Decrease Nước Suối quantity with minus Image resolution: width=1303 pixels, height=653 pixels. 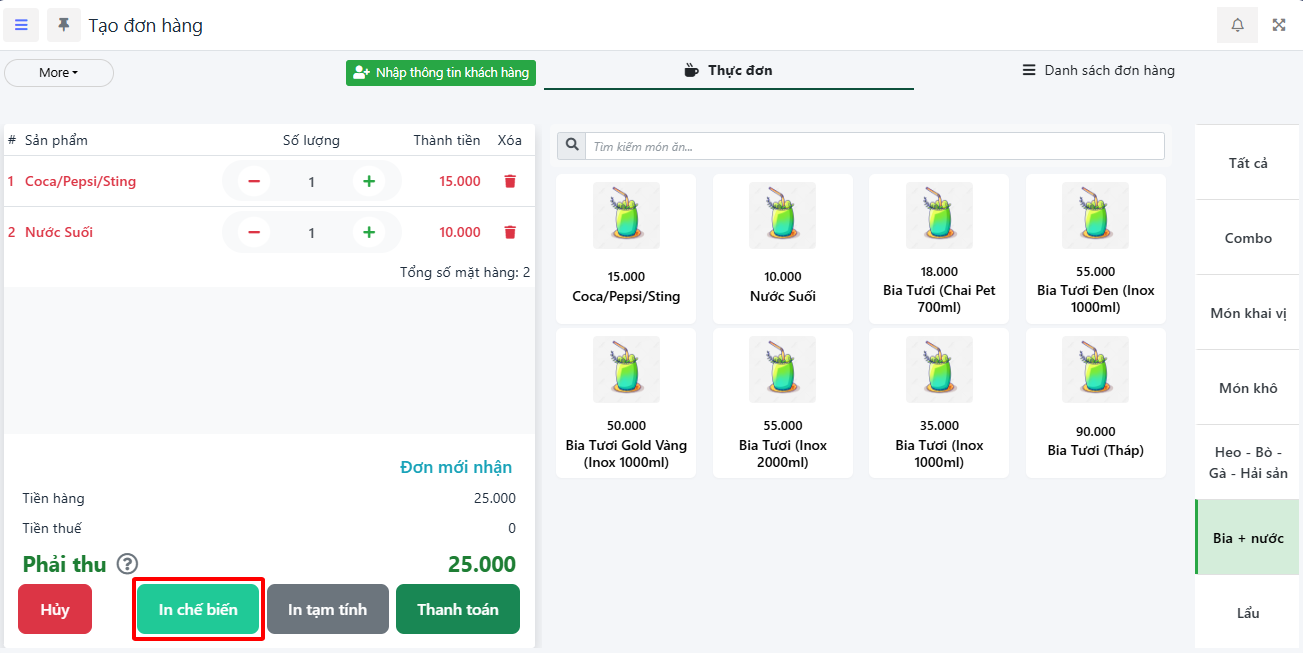254,232
